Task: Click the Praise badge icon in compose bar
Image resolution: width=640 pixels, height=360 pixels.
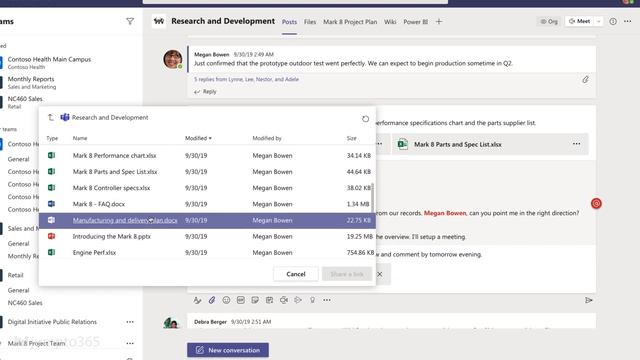Action: [x=312, y=300]
